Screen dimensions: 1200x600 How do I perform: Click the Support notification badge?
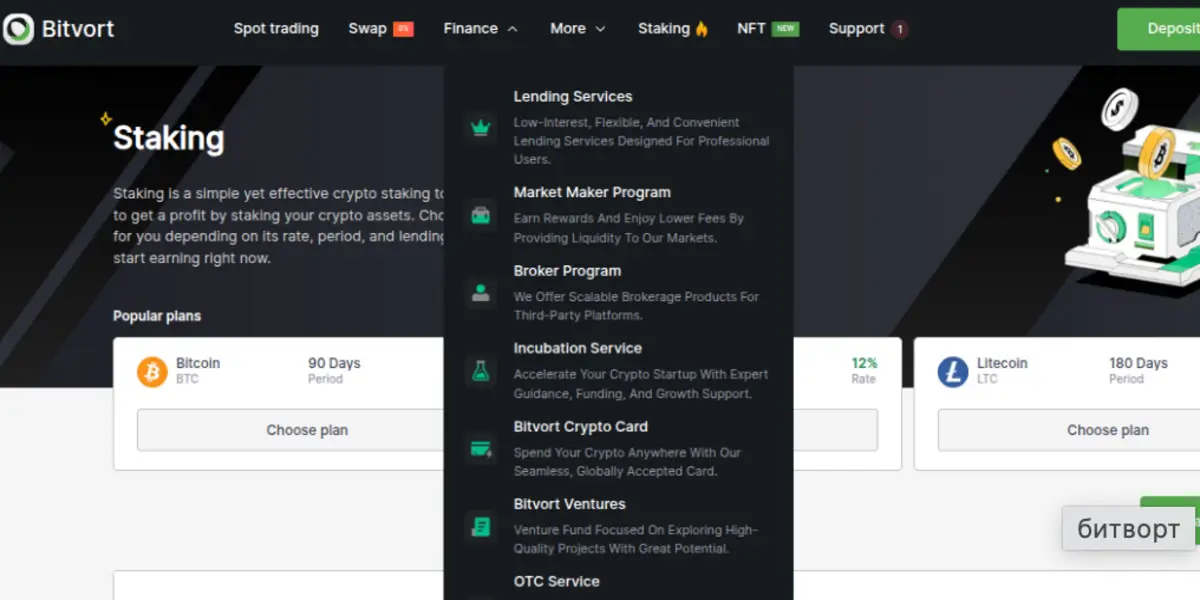pos(899,29)
